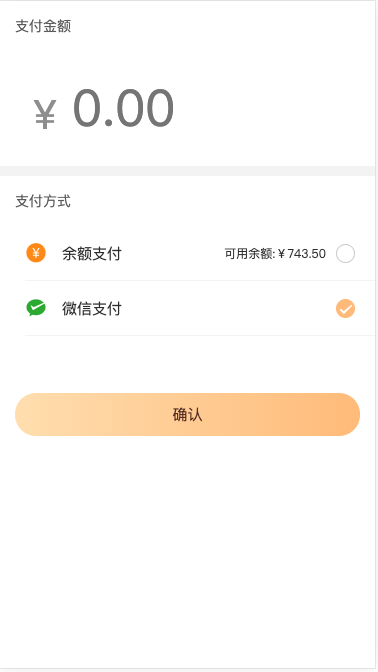The image size is (378, 672).
Task: Confirm payment with the 确认 button
Action: pyautogui.click(x=187, y=414)
